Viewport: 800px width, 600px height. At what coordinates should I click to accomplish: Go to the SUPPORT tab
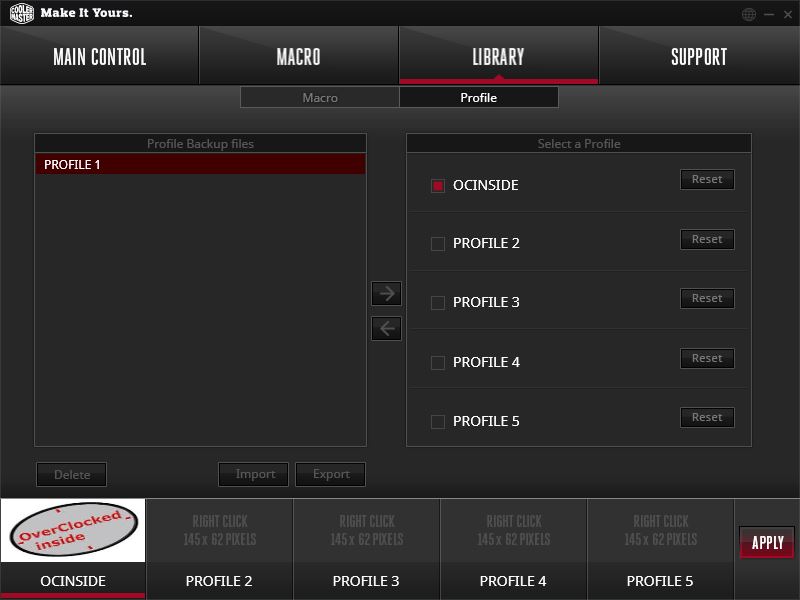699,56
